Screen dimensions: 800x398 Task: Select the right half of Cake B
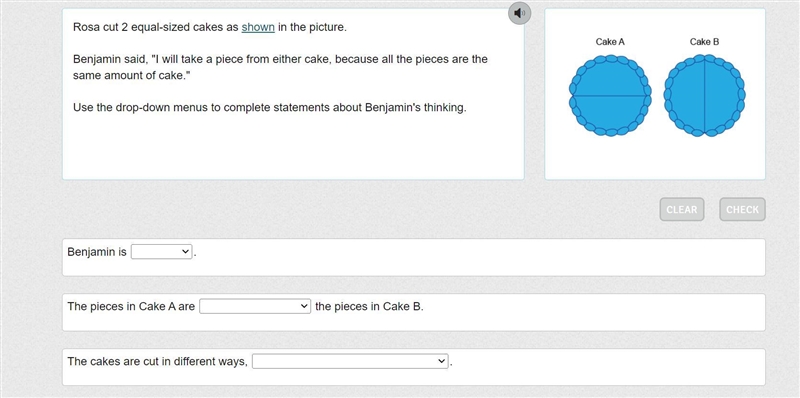(x=724, y=95)
